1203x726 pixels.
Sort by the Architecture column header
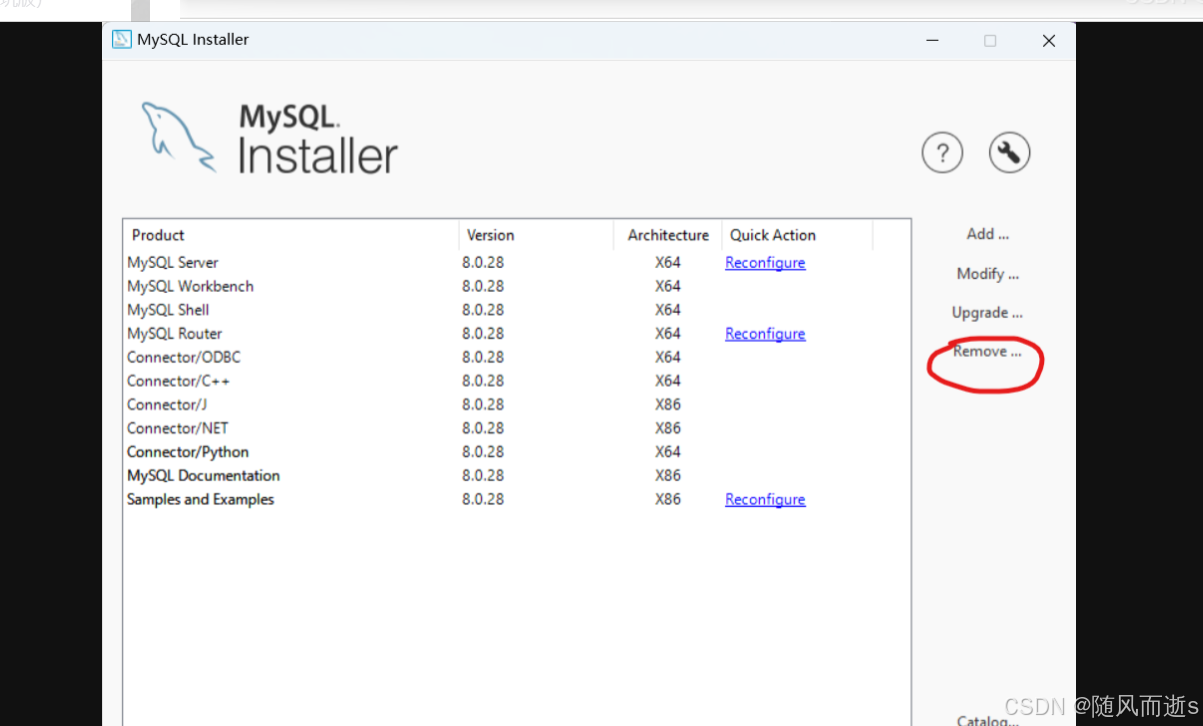[x=667, y=235]
